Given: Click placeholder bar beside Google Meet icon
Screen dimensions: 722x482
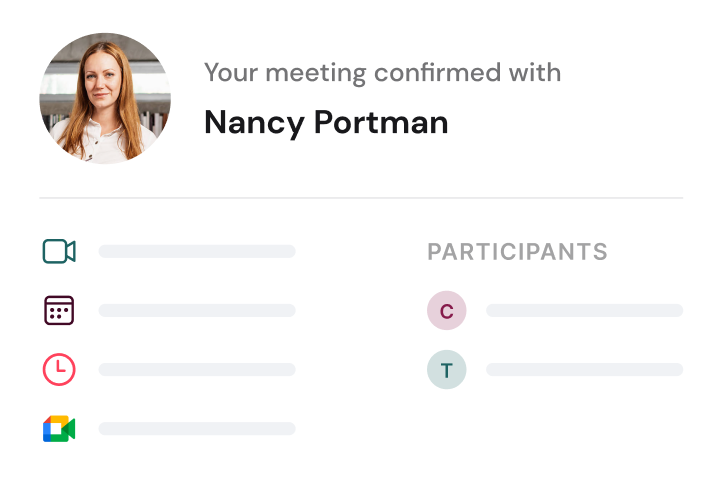Looking at the screenshot, I should pos(197,428).
